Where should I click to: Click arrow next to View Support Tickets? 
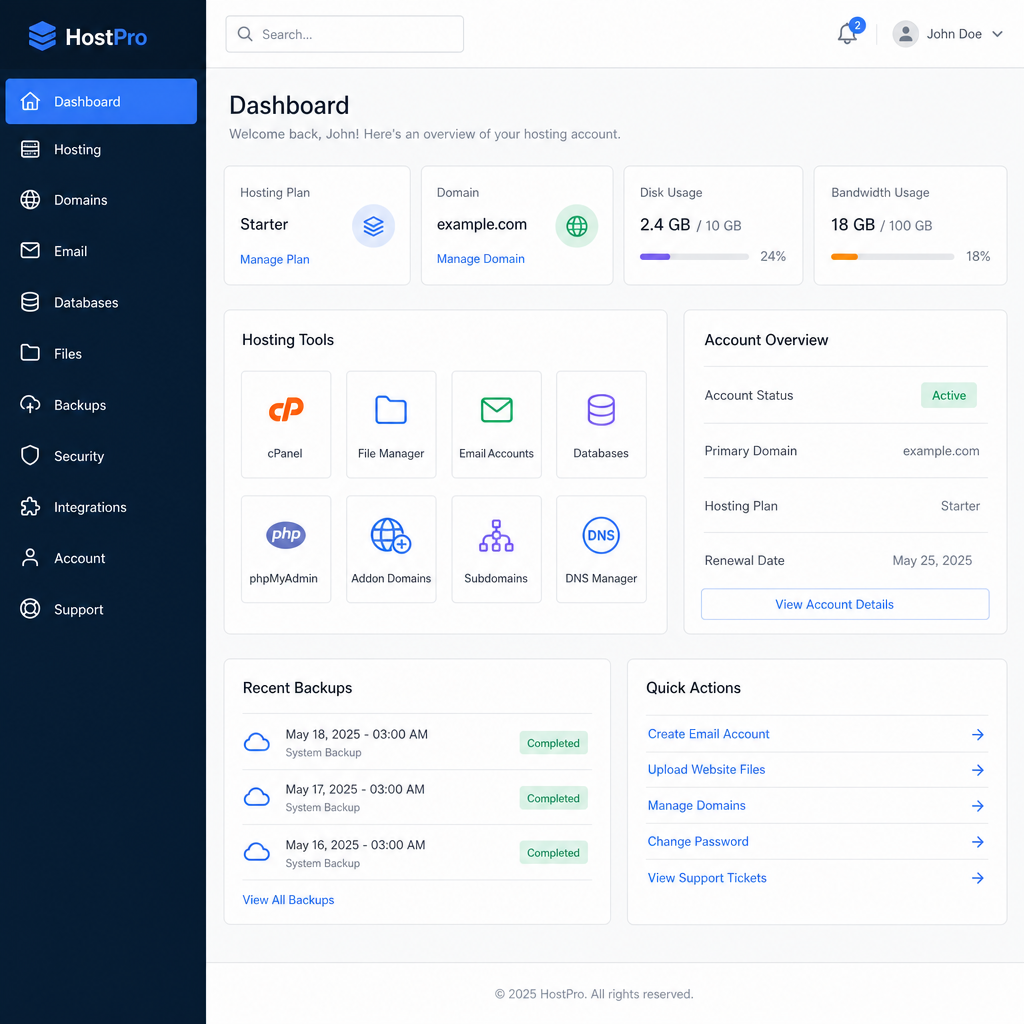click(978, 878)
